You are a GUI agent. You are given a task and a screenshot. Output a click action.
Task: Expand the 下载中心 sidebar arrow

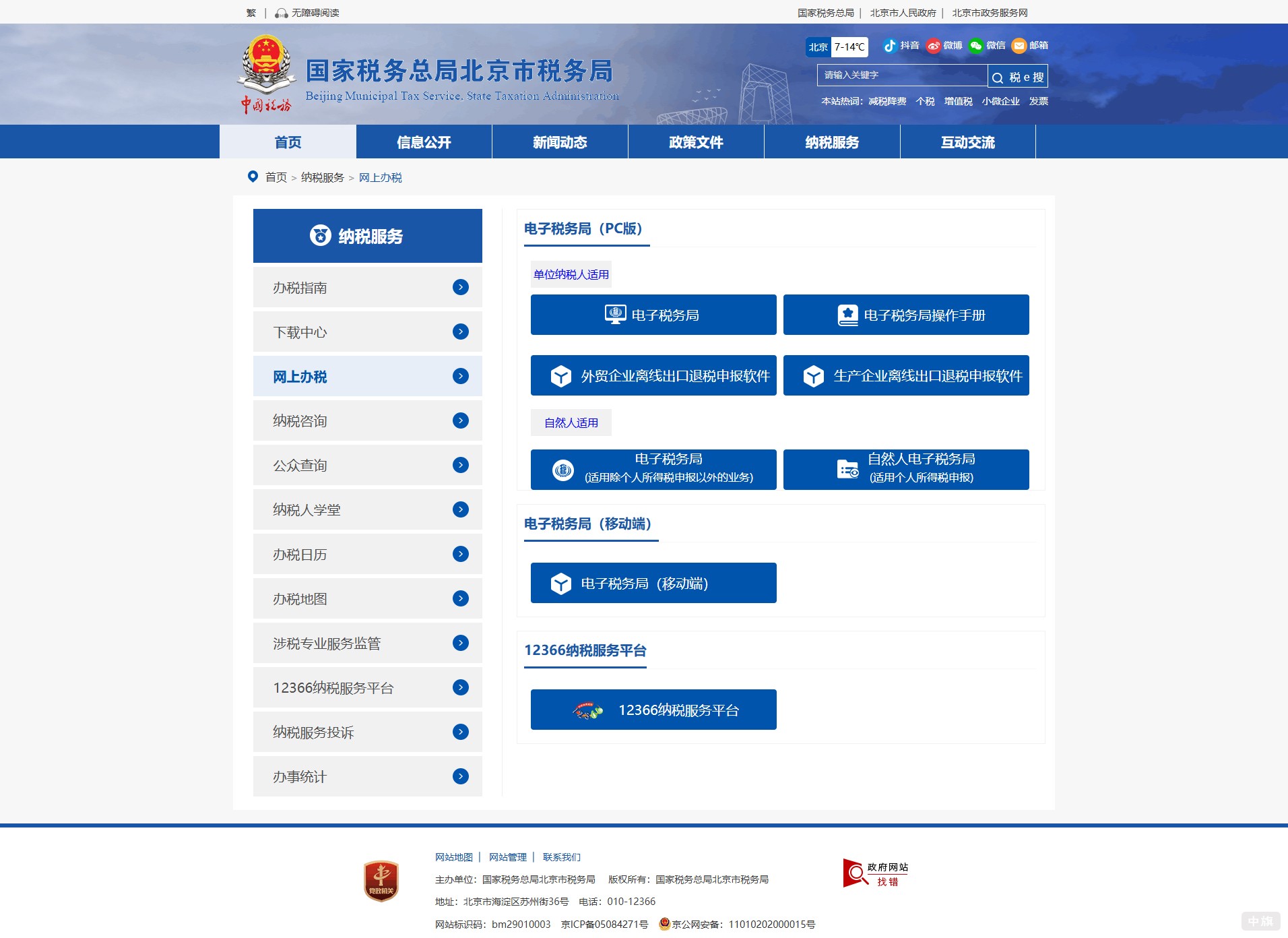tap(461, 332)
